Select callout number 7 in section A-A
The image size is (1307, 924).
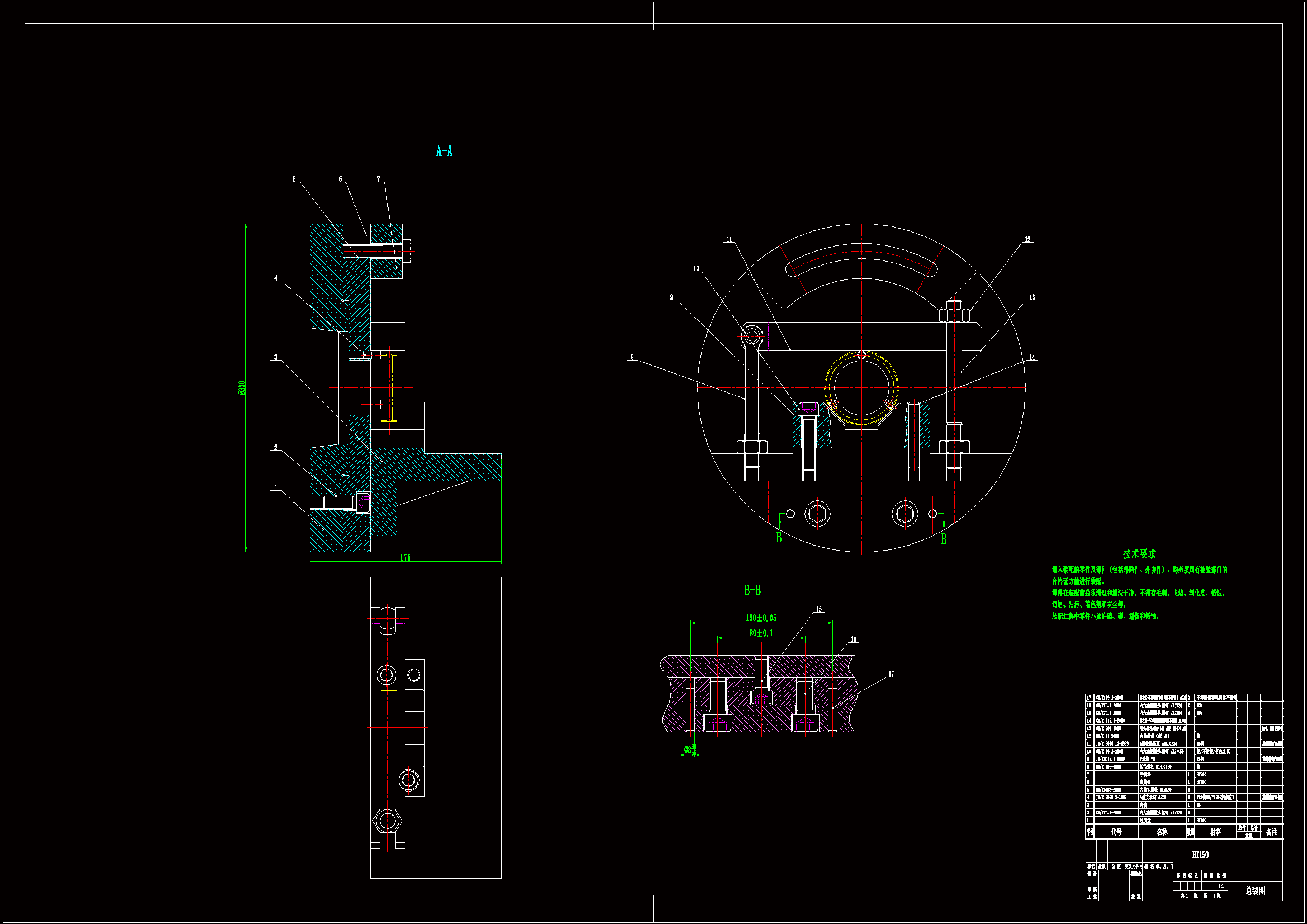point(378,179)
